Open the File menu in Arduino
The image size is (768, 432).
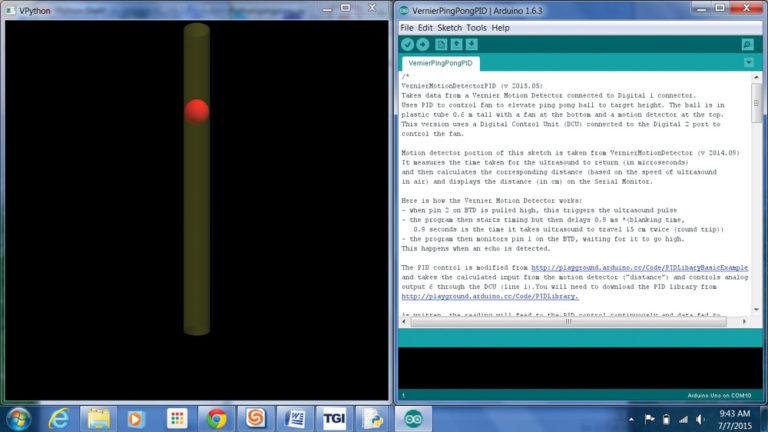(407, 28)
